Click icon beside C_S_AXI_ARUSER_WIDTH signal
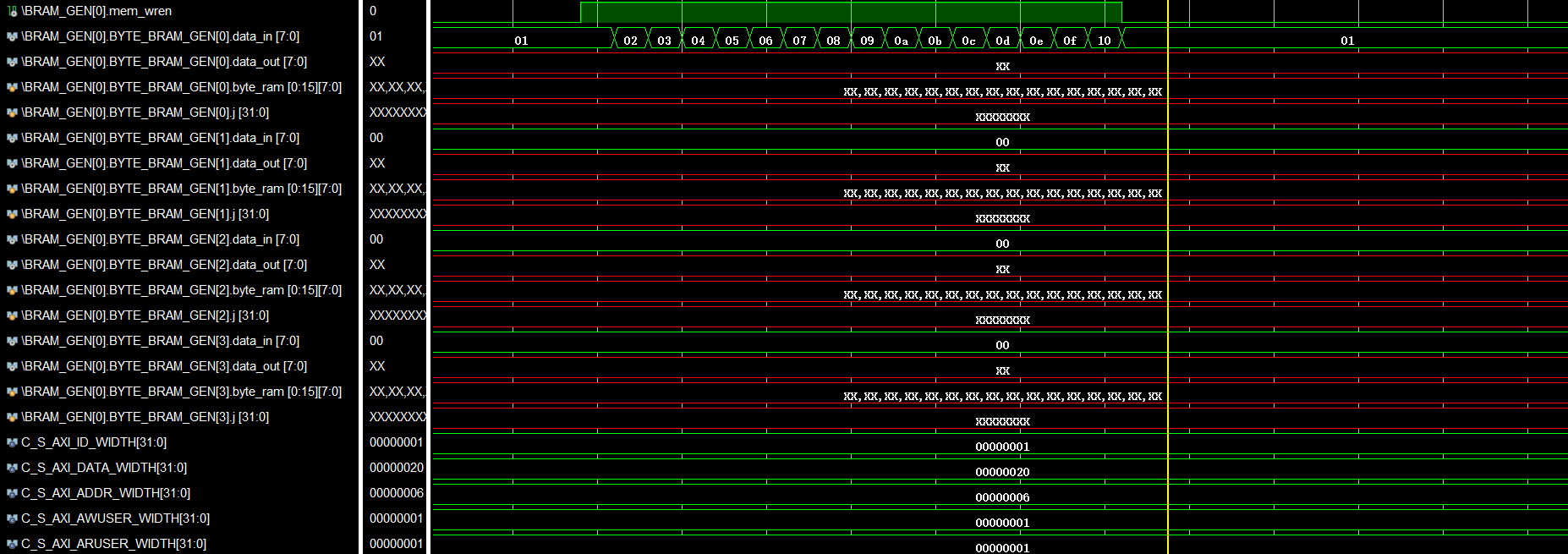The image size is (1568, 554). (12, 544)
